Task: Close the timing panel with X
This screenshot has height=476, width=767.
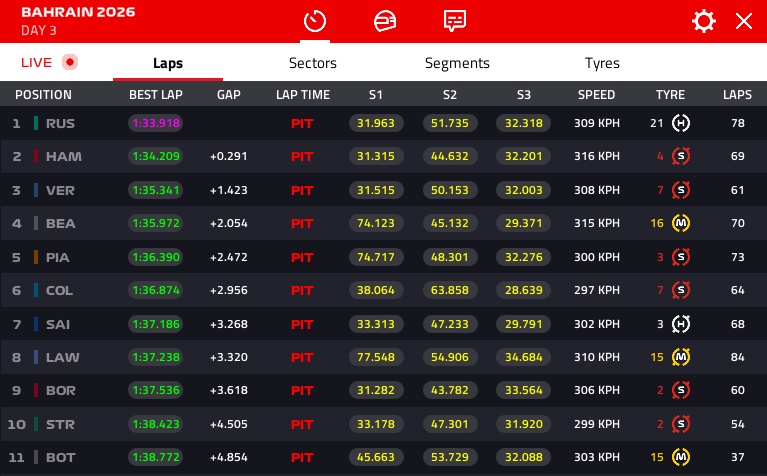Action: [744, 22]
